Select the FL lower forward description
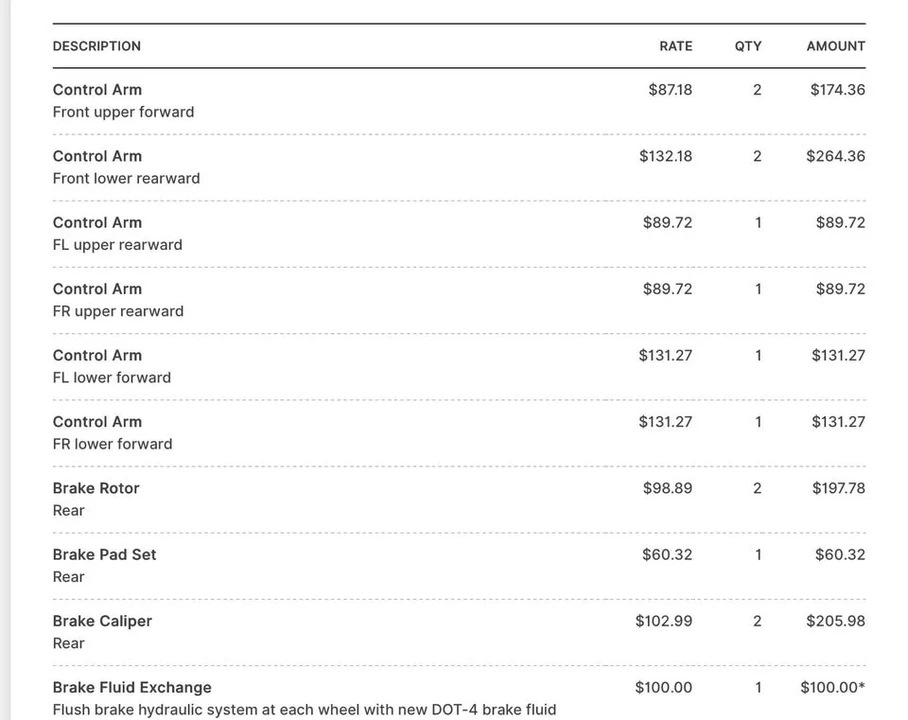This screenshot has height=720, width=908. [112, 378]
